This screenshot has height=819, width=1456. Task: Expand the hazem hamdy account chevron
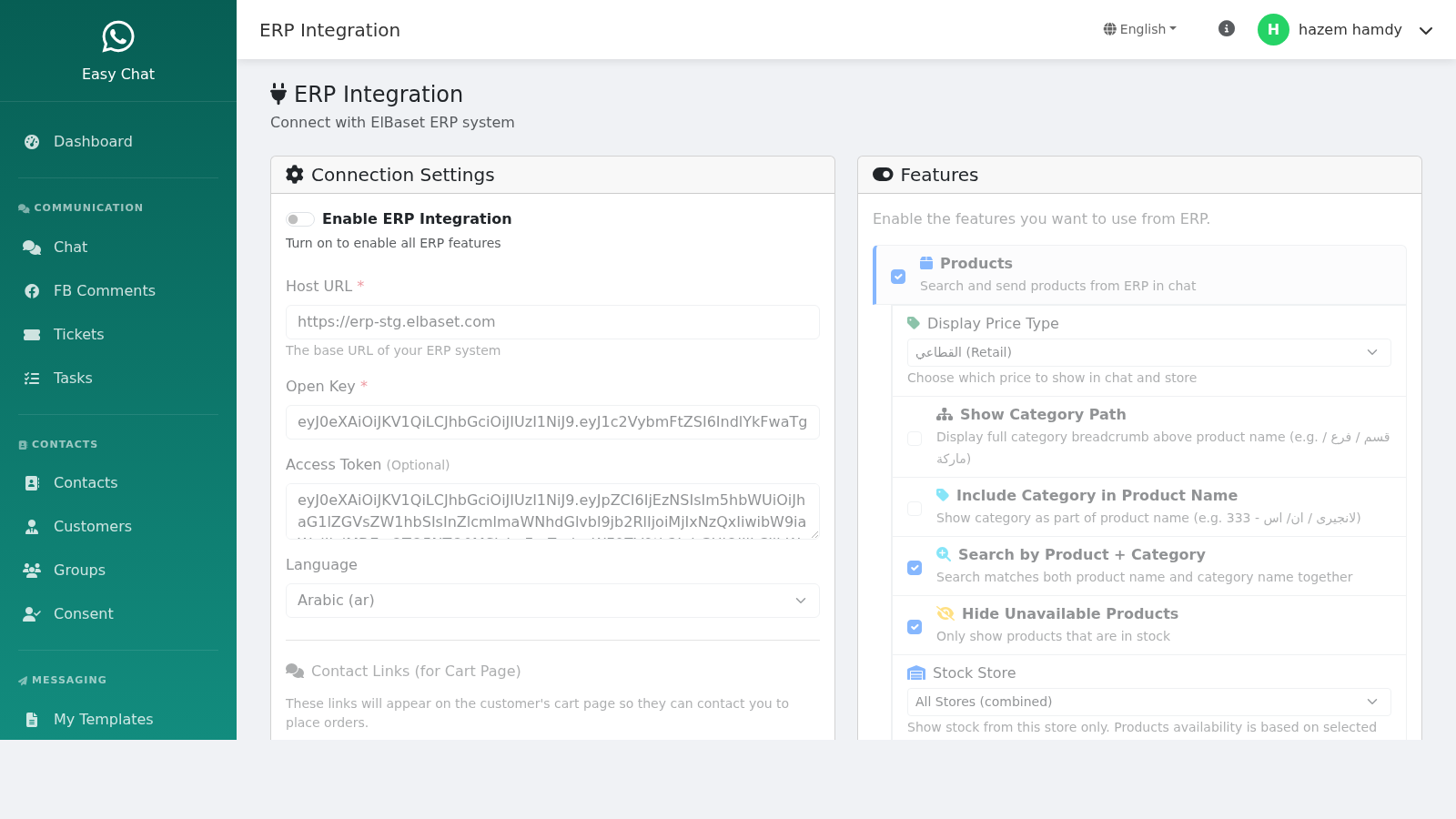pyautogui.click(x=1426, y=30)
